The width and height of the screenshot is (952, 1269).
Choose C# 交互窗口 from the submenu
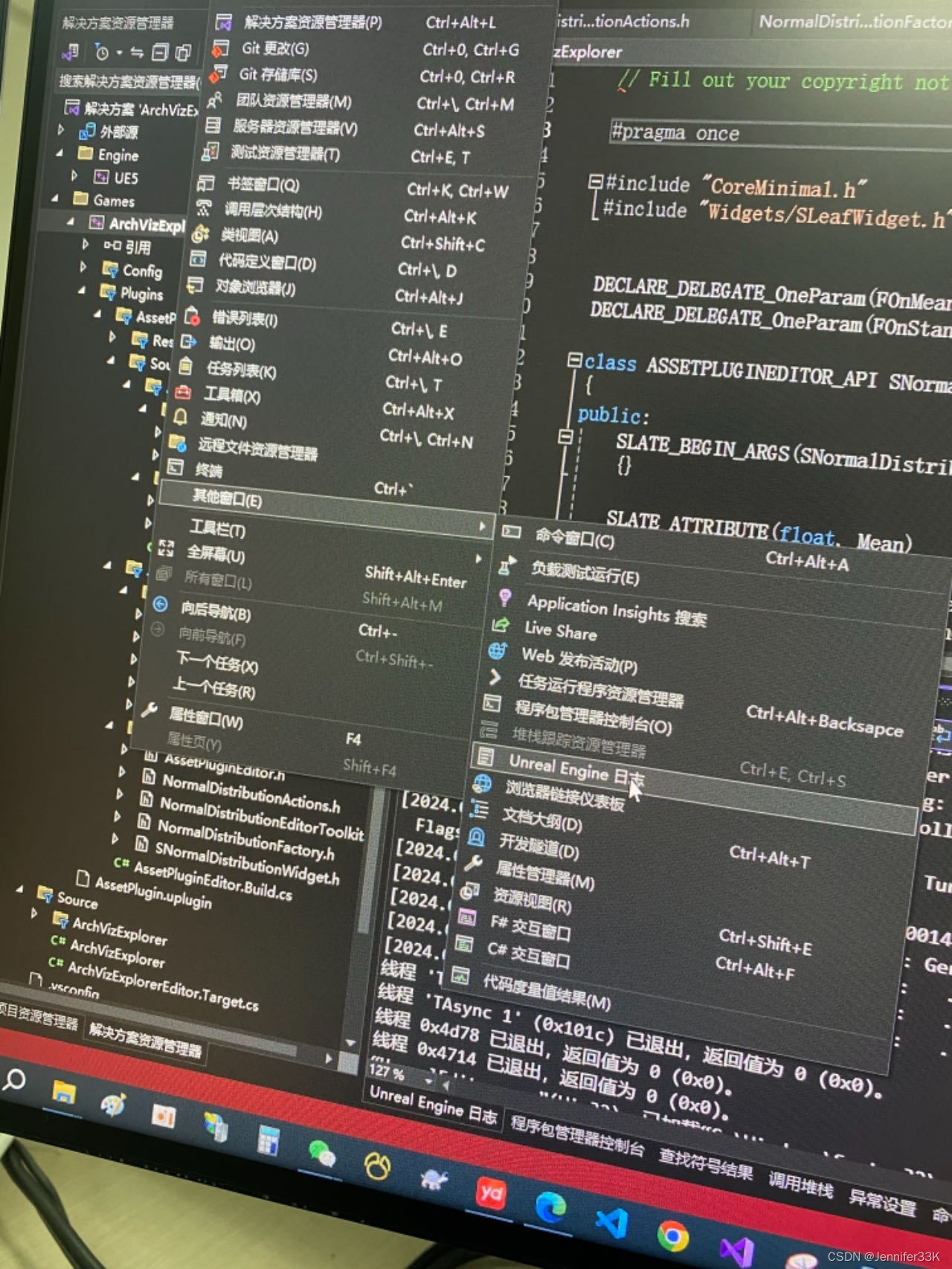(528, 953)
